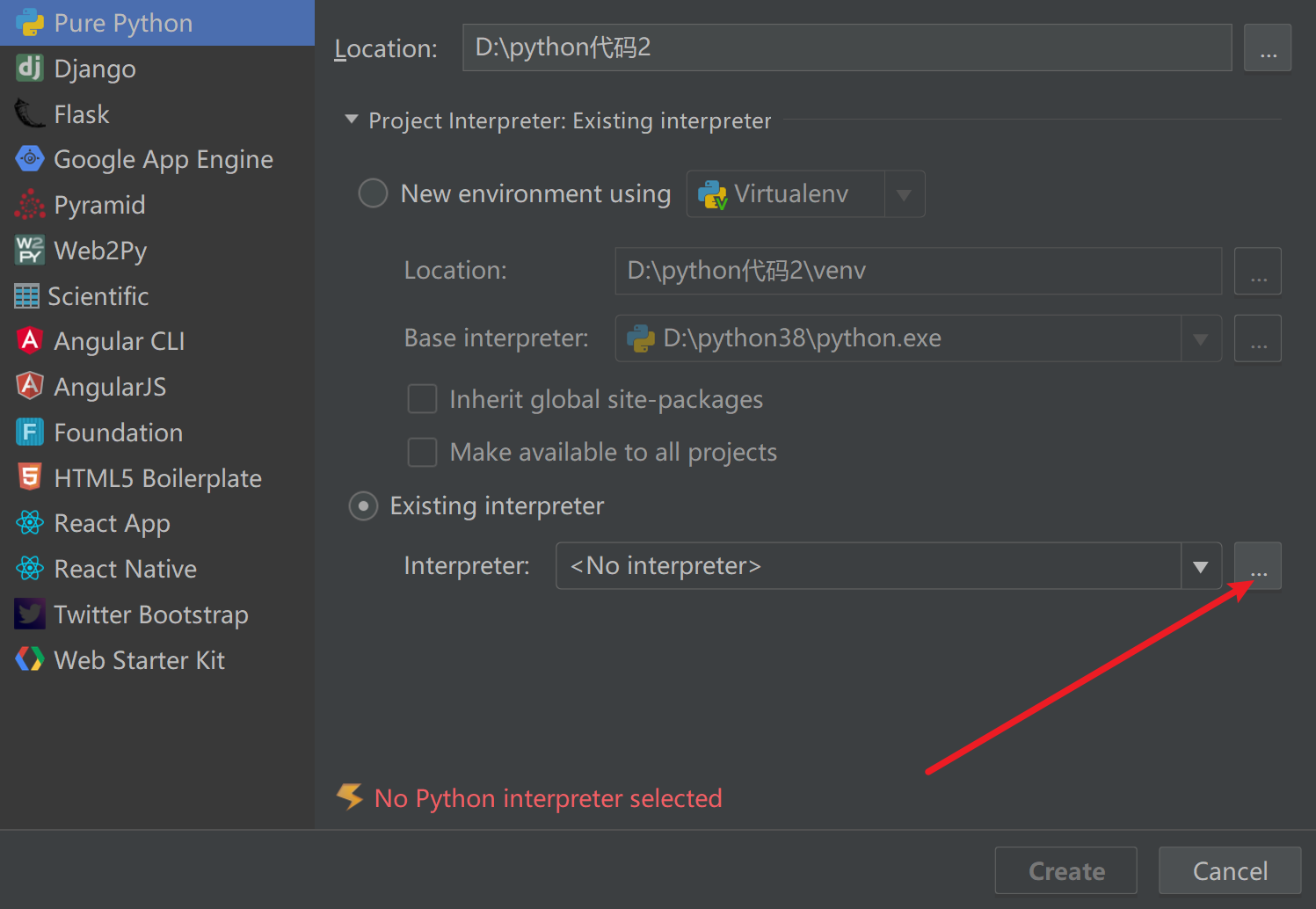The width and height of the screenshot is (1316, 909).
Task: Open the Interpreter dropdown arrow
Action: click(x=1201, y=566)
